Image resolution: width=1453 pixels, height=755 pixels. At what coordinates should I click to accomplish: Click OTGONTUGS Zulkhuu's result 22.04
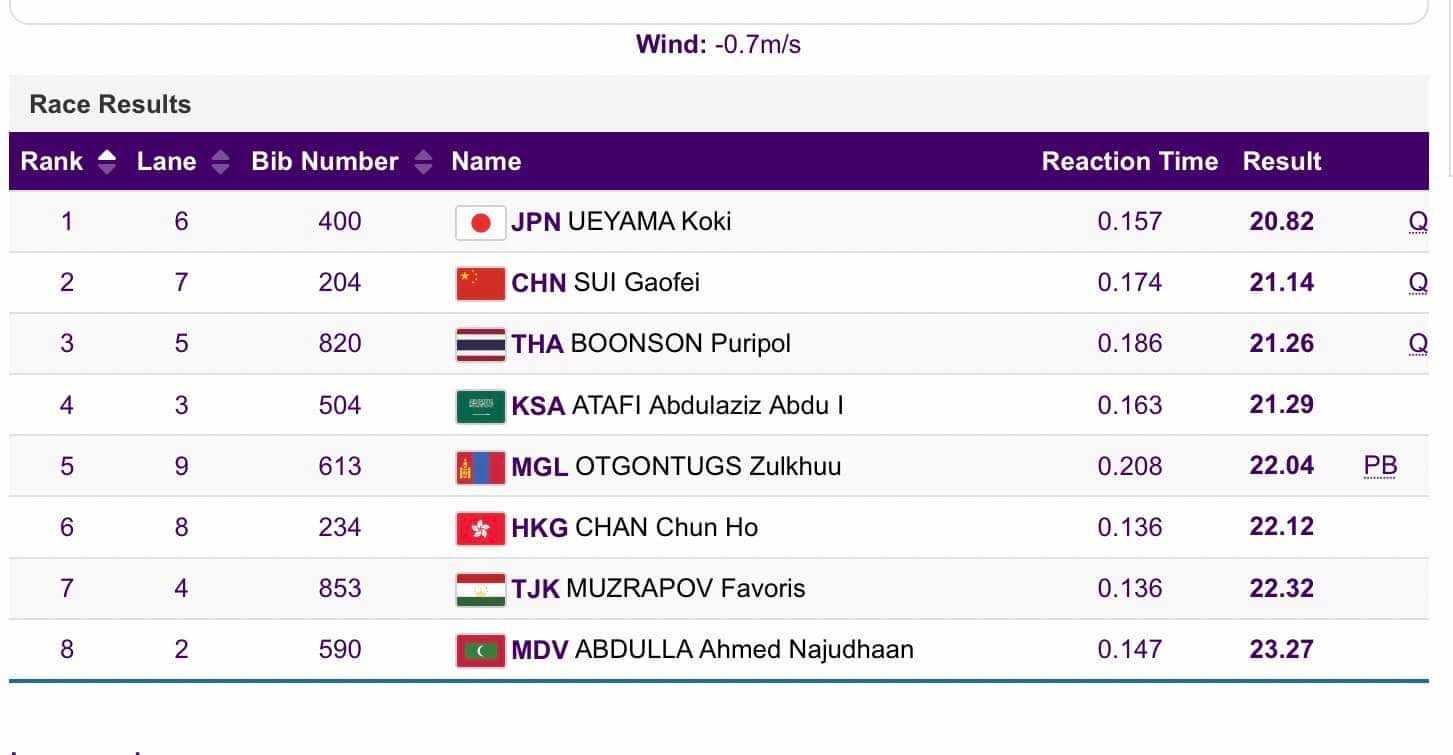coord(1281,466)
